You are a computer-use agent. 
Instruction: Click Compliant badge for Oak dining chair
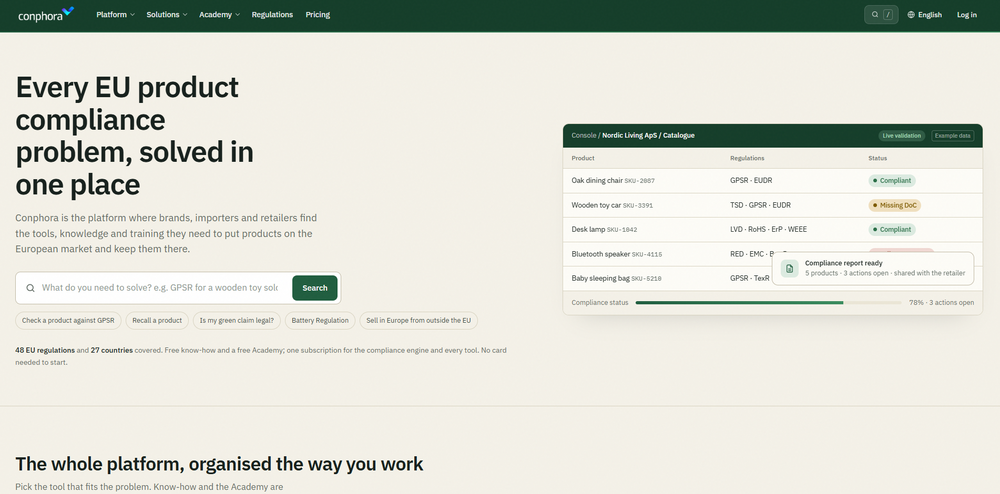pos(892,181)
